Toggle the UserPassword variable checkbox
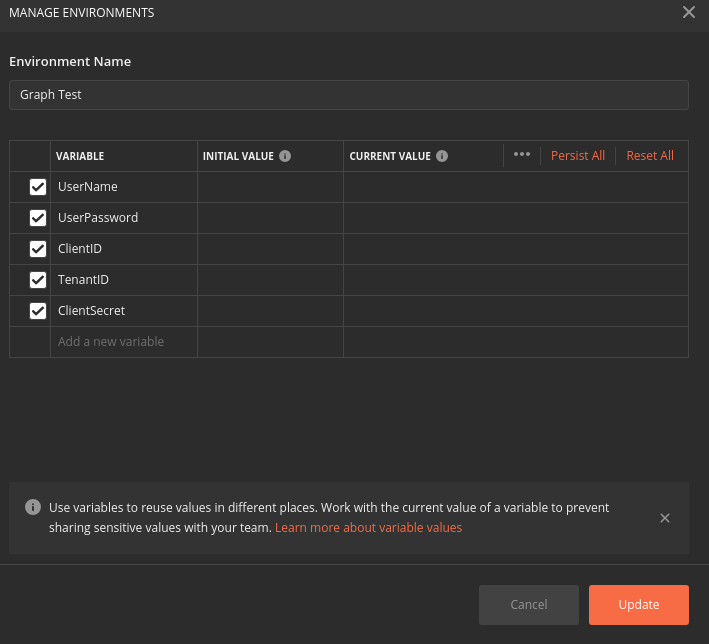Viewport: 709px width, 644px height. pos(38,218)
